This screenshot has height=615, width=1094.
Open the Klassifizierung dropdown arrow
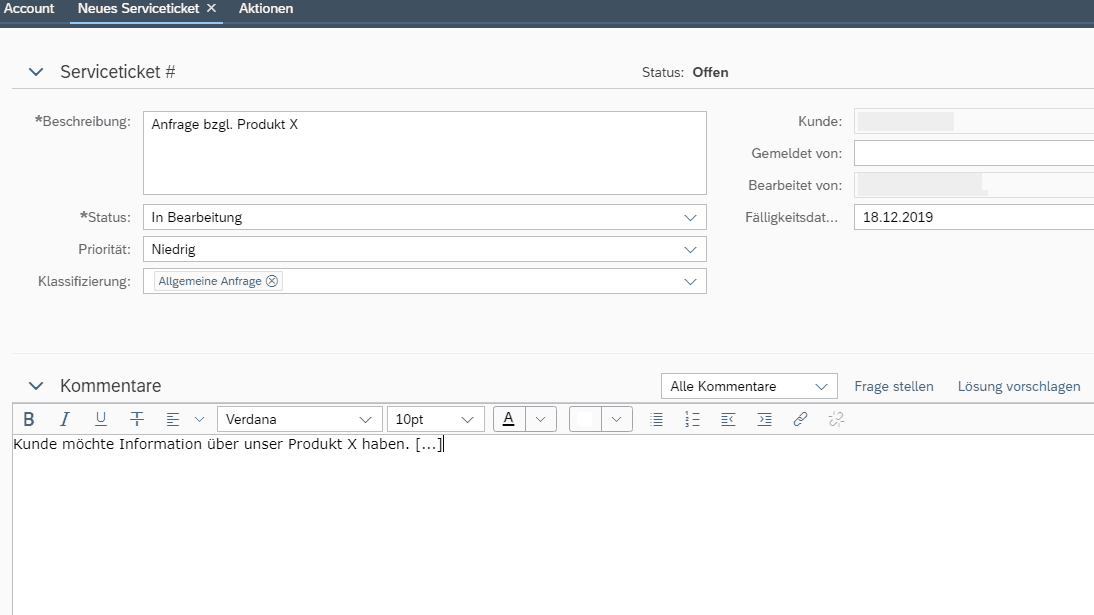coord(690,281)
